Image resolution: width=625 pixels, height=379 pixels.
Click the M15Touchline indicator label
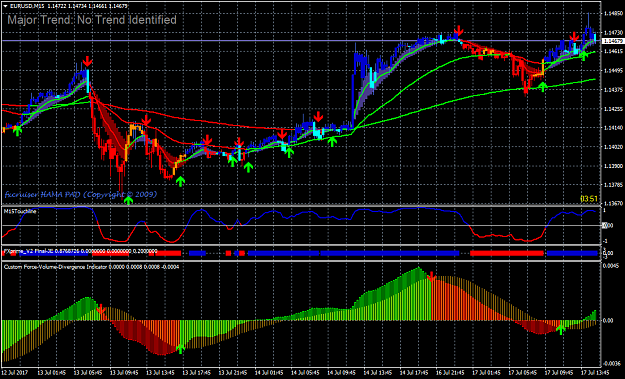point(20,211)
